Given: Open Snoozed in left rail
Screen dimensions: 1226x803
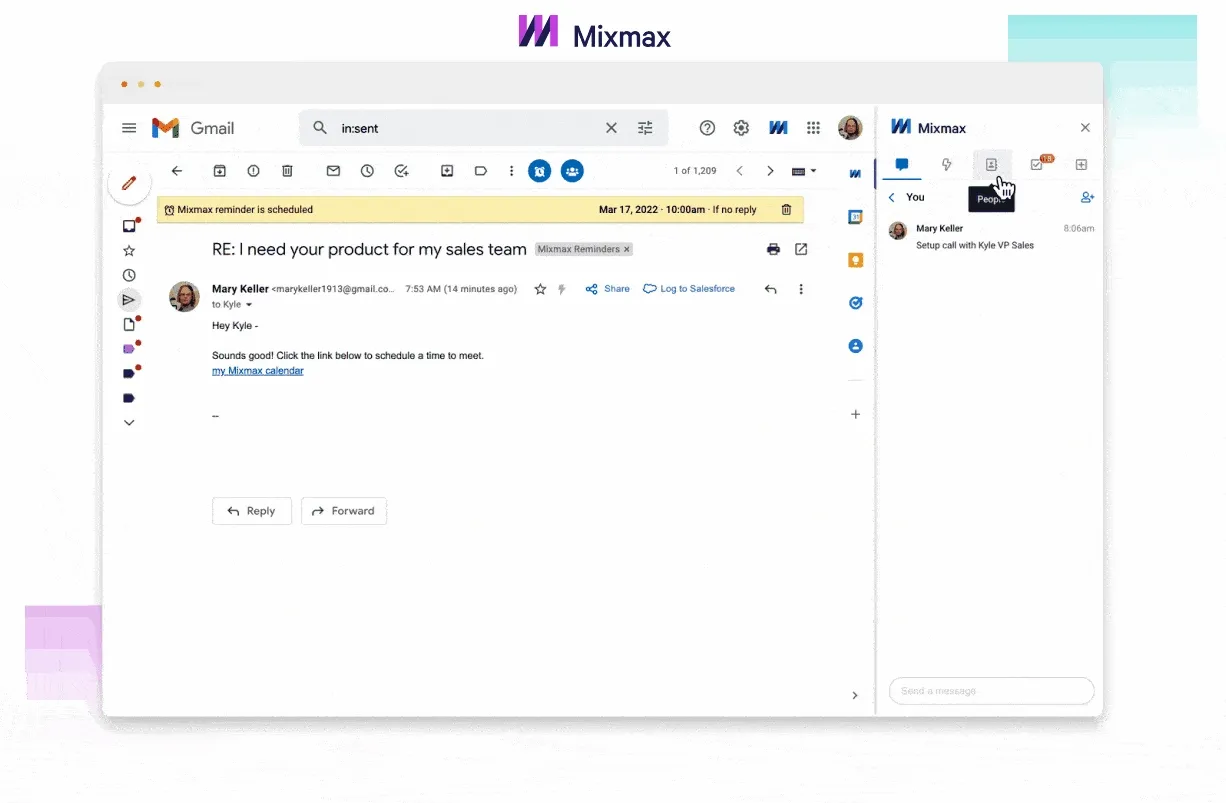Looking at the screenshot, I should tap(129, 275).
